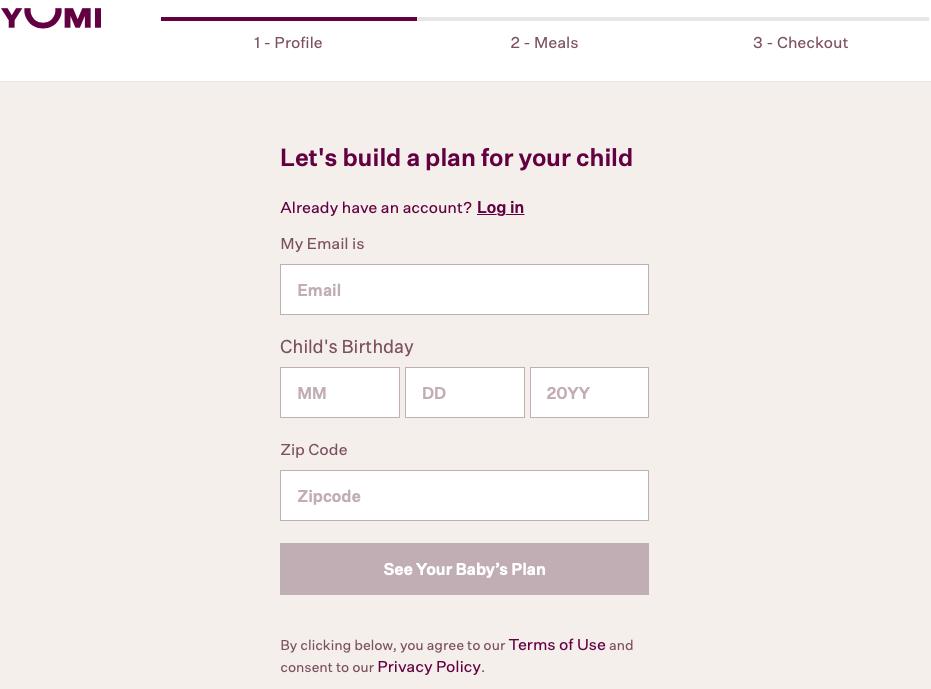Viewport: 931px width, 689px height.
Task: Click the YUMI logo
Action: [x=52, y=17]
